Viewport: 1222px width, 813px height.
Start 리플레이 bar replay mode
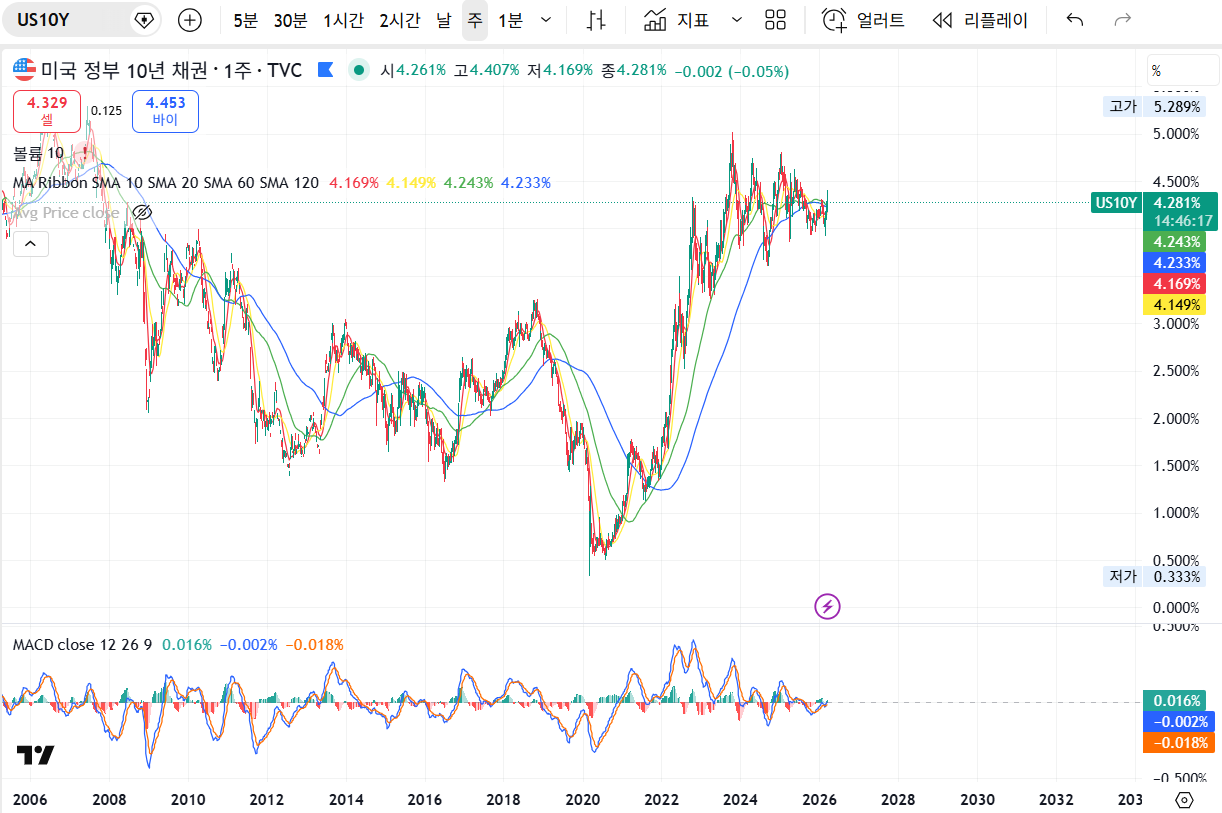coord(980,20)
